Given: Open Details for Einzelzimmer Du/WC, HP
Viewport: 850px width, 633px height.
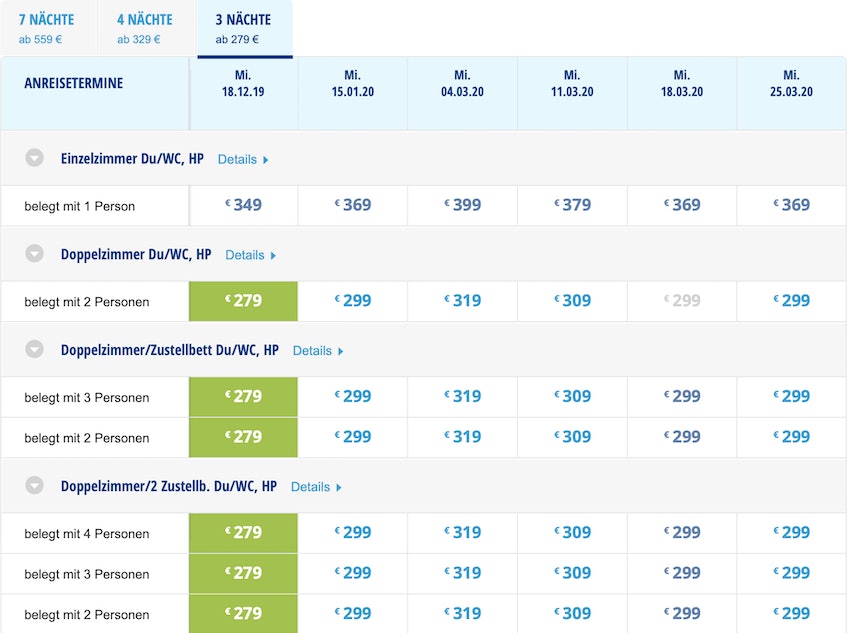Looking at the screenshot, I should [x=243, y=159].
